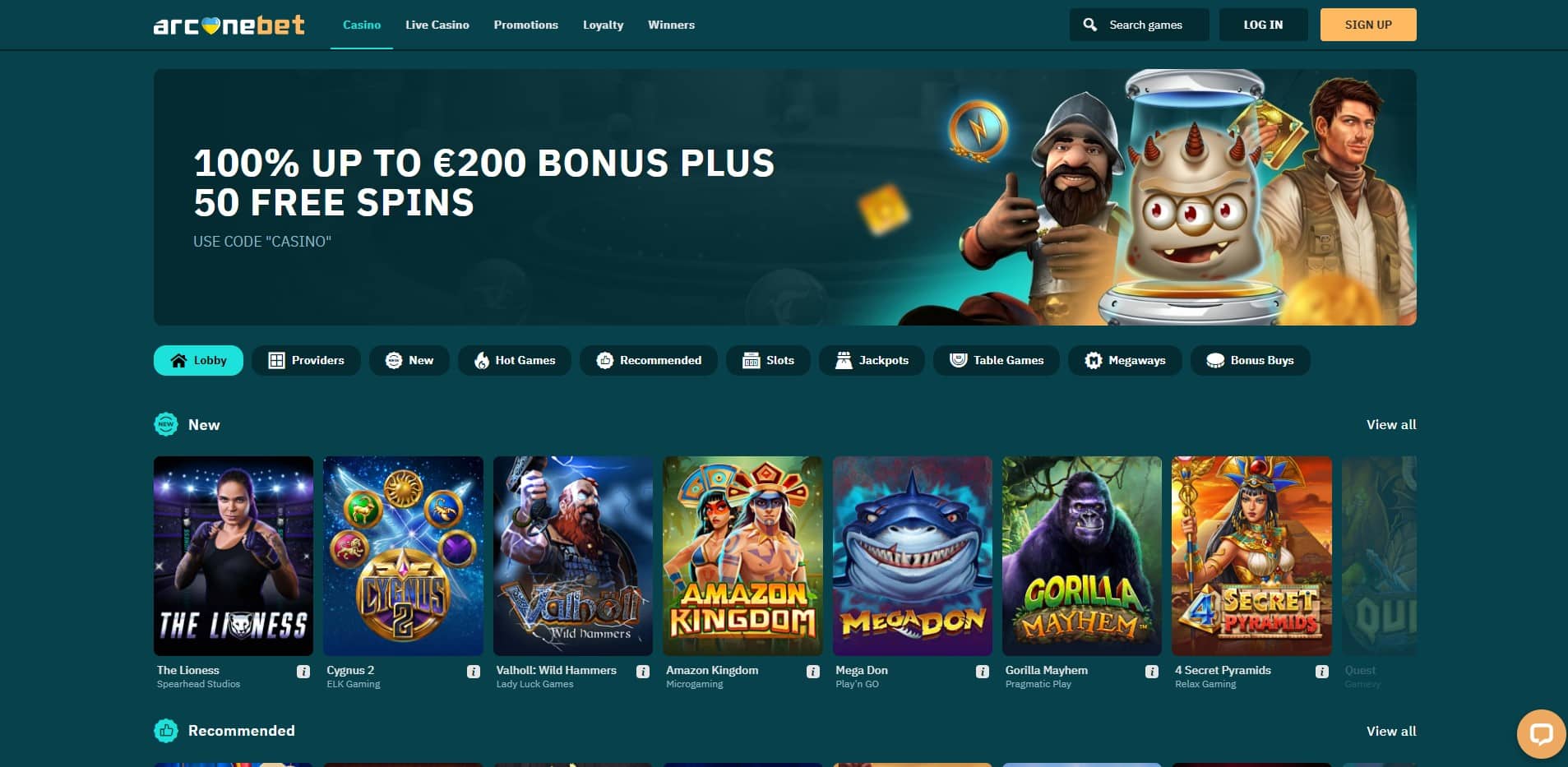Viewport: 1568px width, 767px height.
Task: Open the Live Casino menu item
Action: click(x=437, y=25)
